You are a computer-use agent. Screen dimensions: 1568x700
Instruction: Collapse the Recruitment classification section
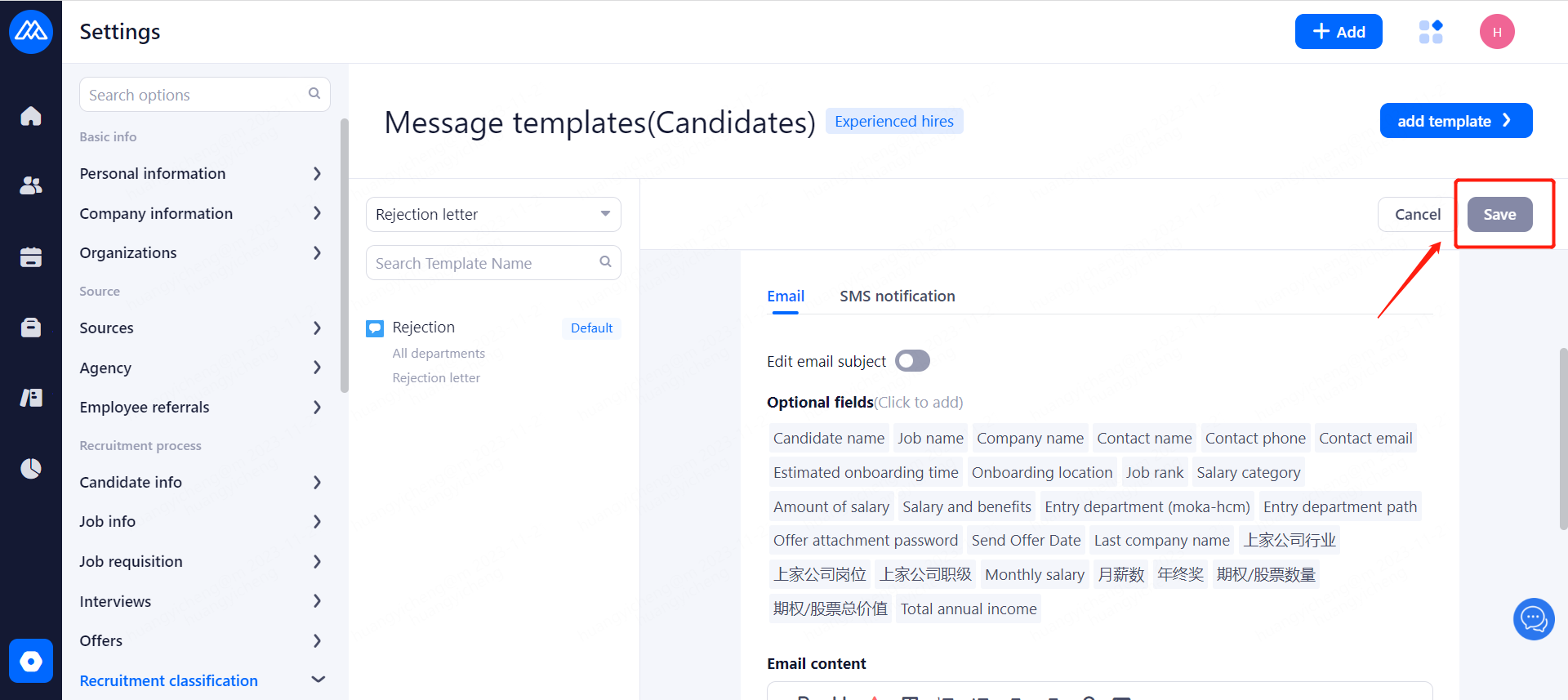pyautogui.click(x=318, y=680)
